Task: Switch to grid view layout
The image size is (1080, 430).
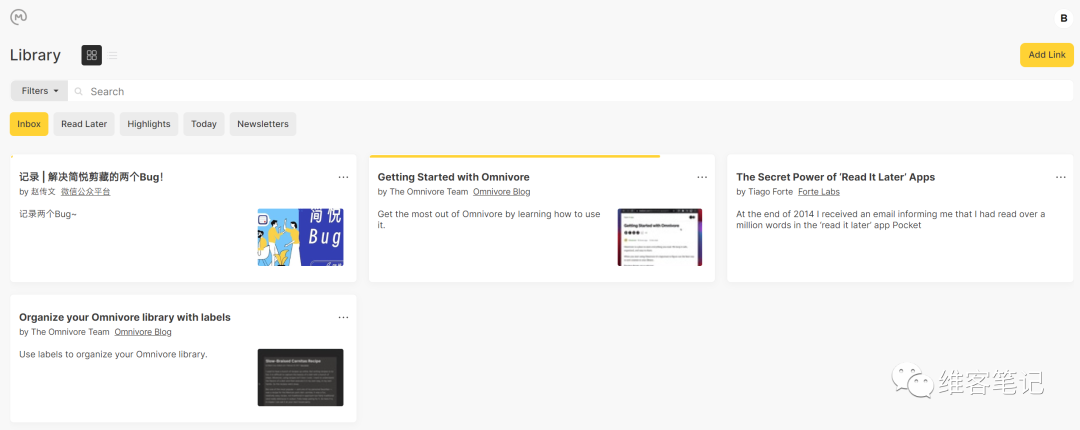Action: coord(92,55)
